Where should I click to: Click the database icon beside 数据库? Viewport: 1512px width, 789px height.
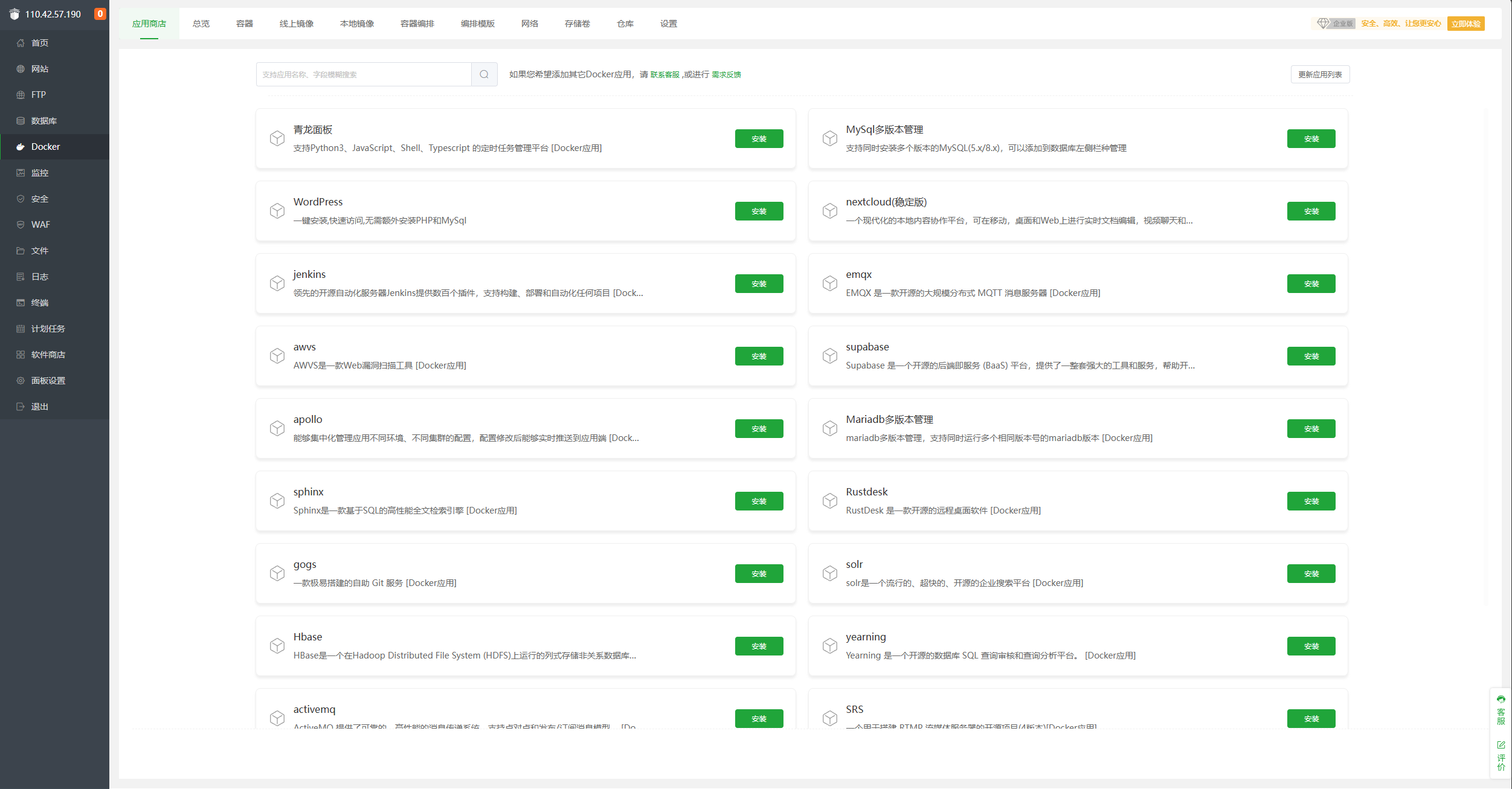[21, 121]
